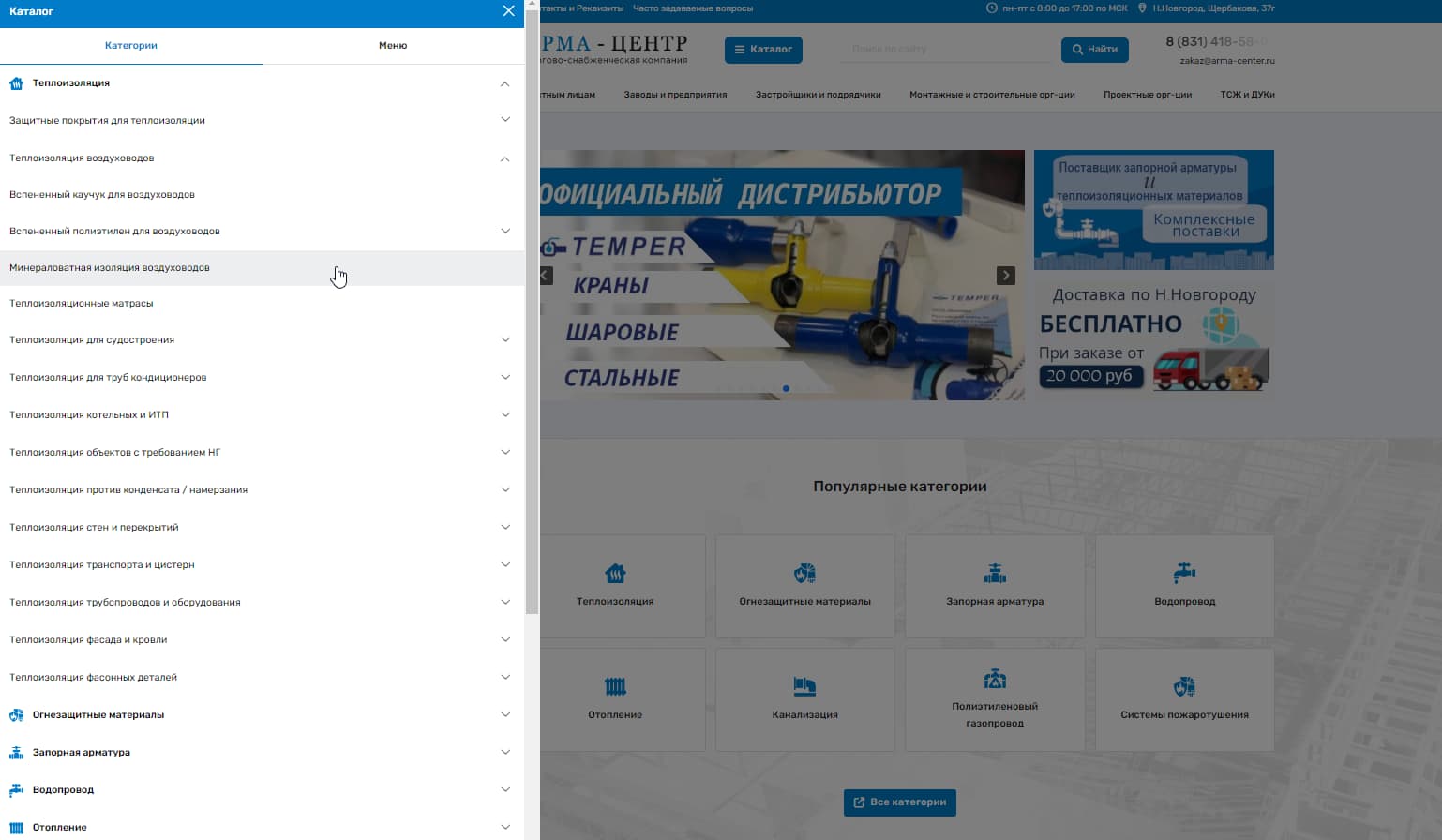Expand Теплоизоляция фасада и кровли
This screenshot has height=840, width=1442.
click(x=505, y=639)
